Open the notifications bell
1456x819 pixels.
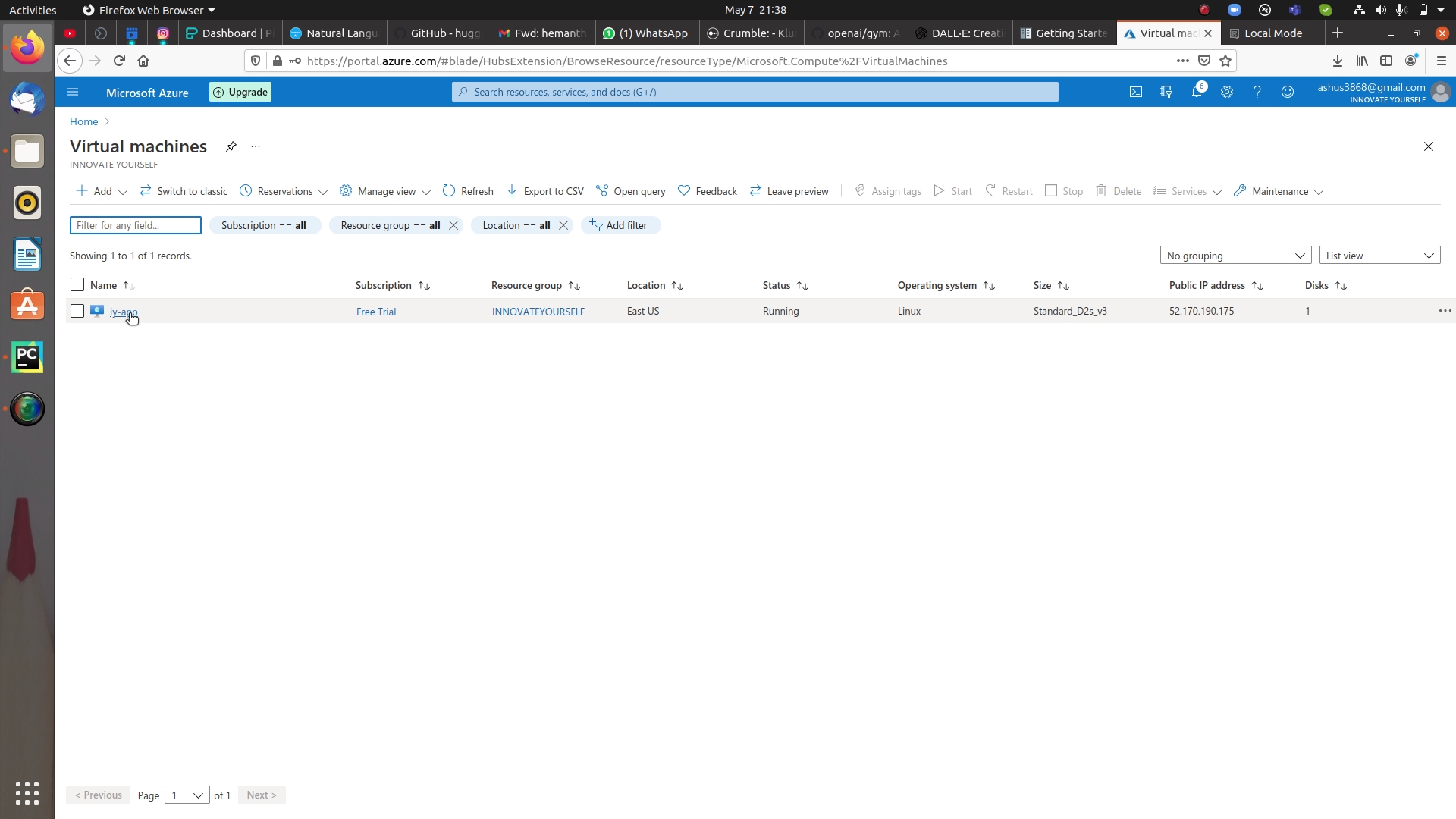click(1197, 92)
